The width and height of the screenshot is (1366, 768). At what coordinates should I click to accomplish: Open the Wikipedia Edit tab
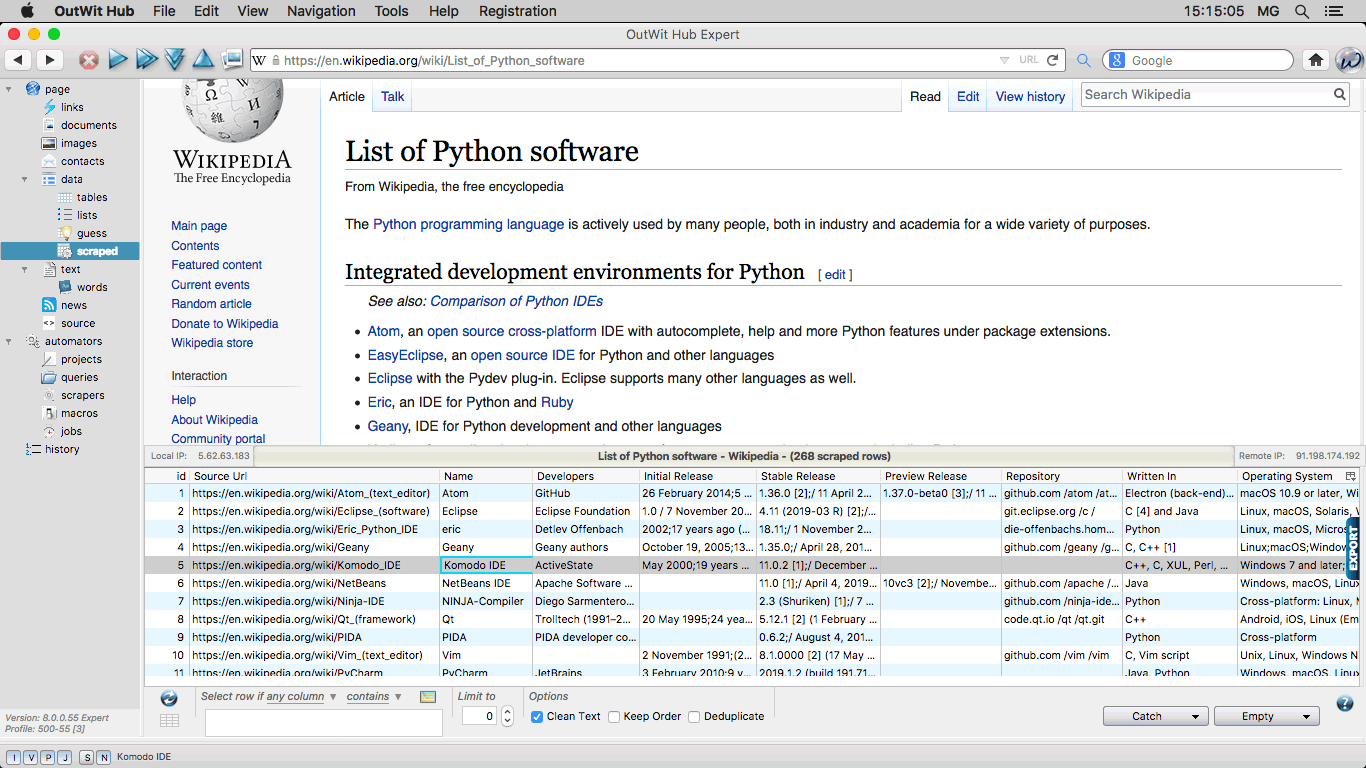pyautogui.click(x=968, y=96)
